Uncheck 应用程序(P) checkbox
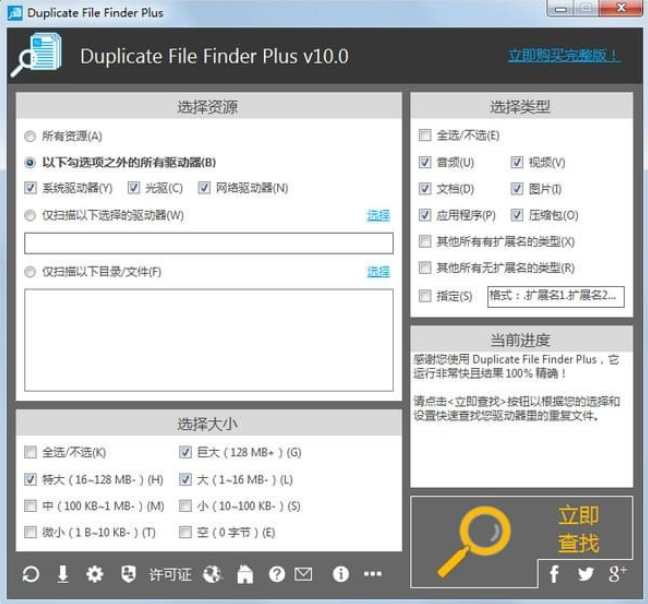This screenshot has height=604, width=648. click(x=425, y=215)
